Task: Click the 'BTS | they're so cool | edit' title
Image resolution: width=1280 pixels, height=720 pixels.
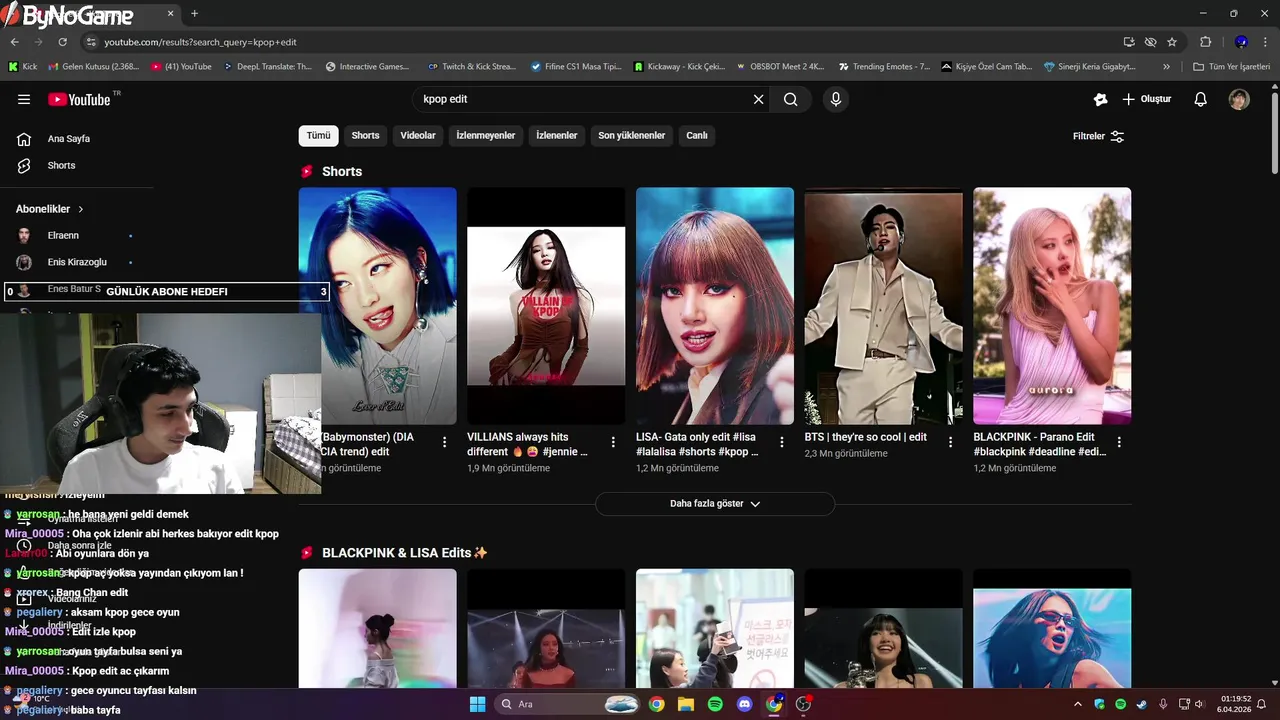Action: click(x=866, y=437)
